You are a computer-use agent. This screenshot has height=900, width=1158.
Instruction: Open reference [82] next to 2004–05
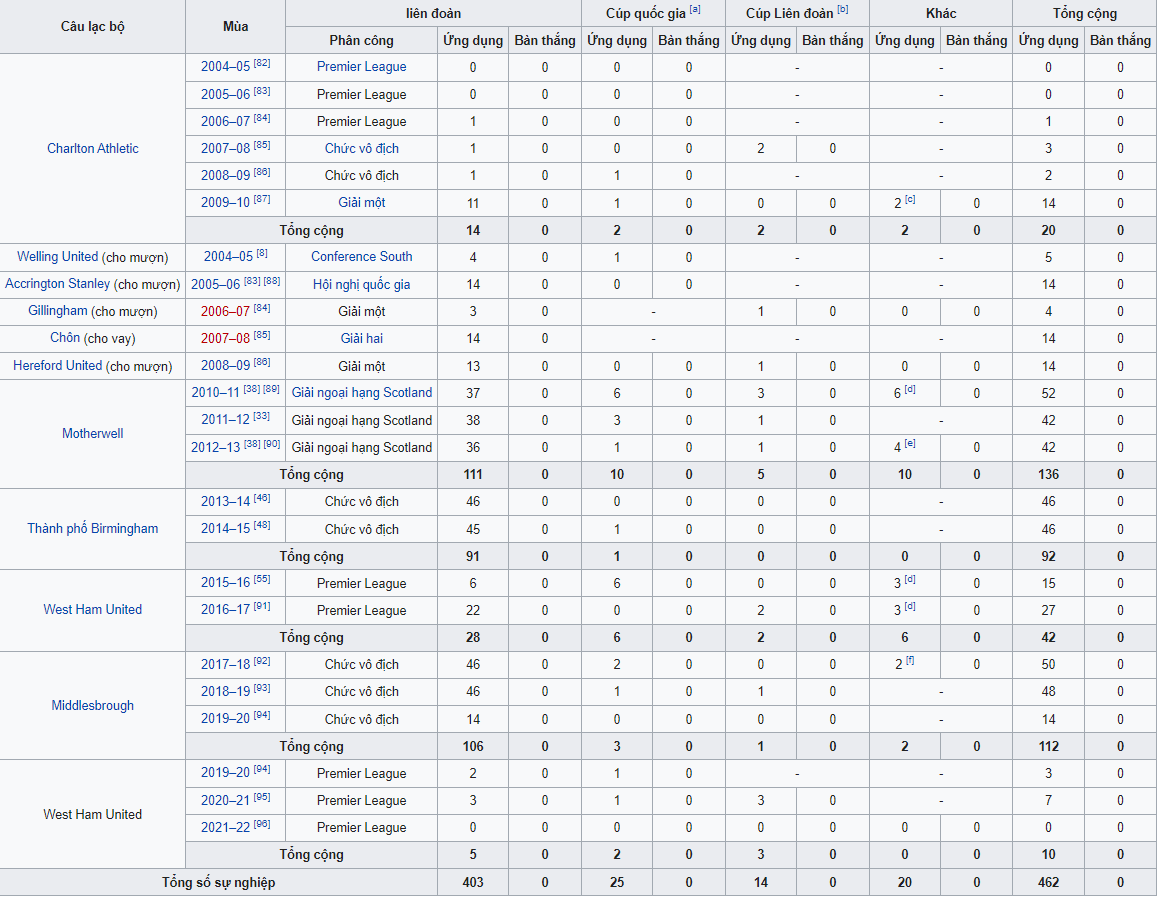pos(262,64)
